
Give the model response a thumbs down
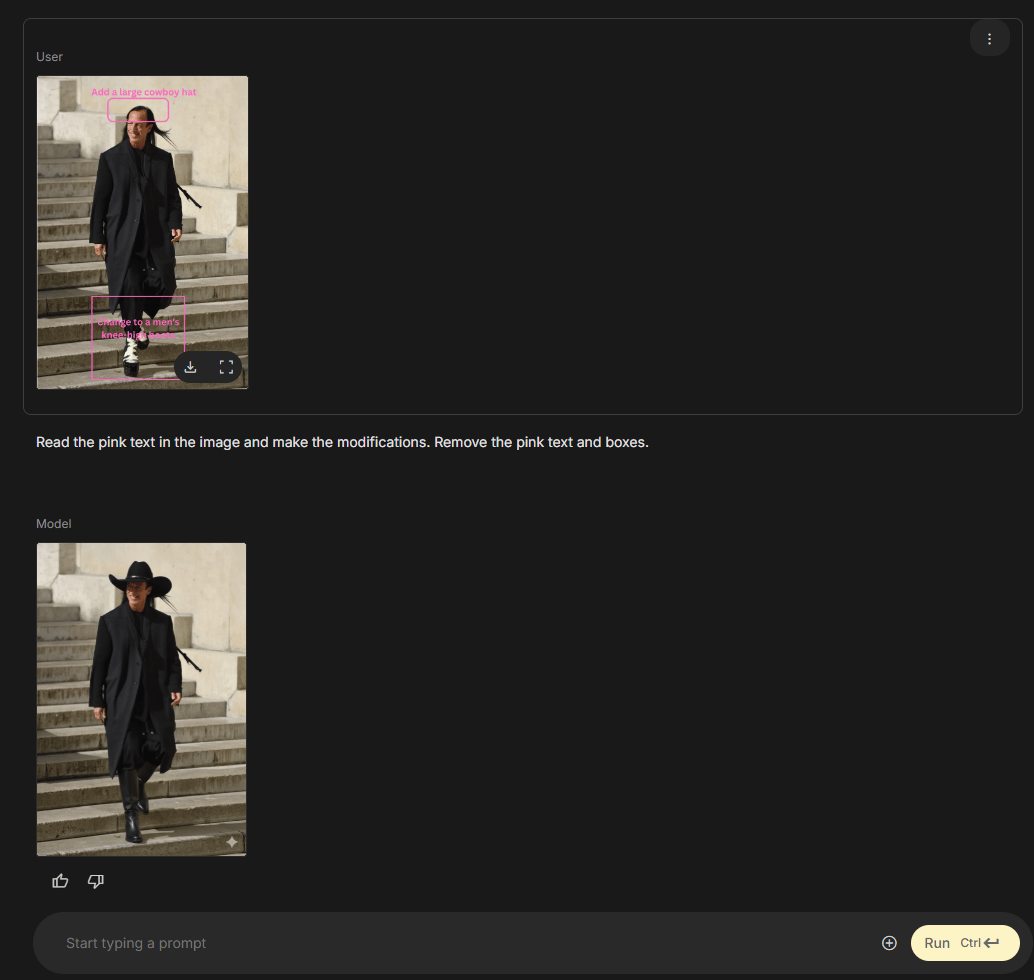tap(96, 881)
